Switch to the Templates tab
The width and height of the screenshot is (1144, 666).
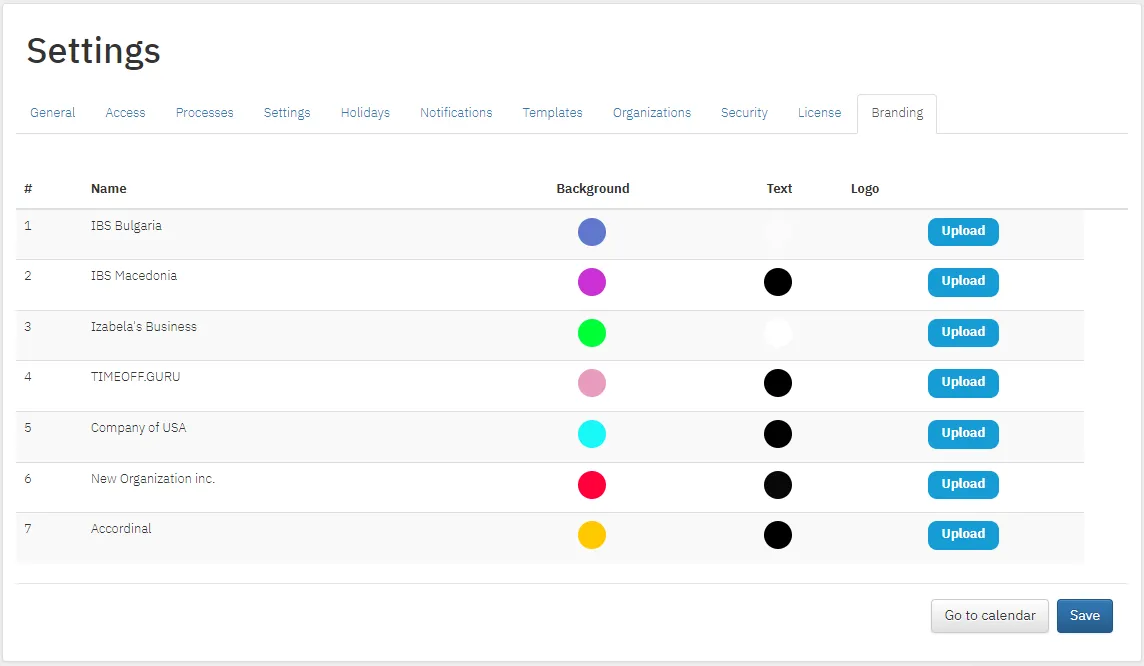pos(552,113)
